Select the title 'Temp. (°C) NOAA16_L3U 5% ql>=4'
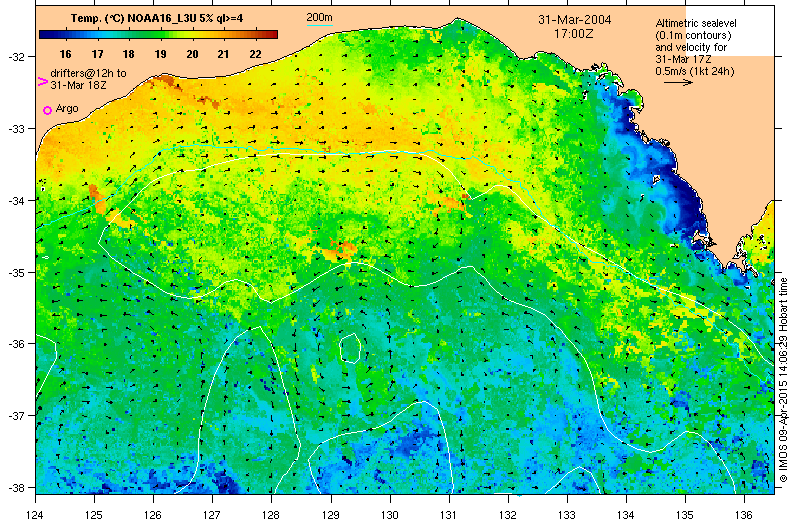 coord(157,18)
